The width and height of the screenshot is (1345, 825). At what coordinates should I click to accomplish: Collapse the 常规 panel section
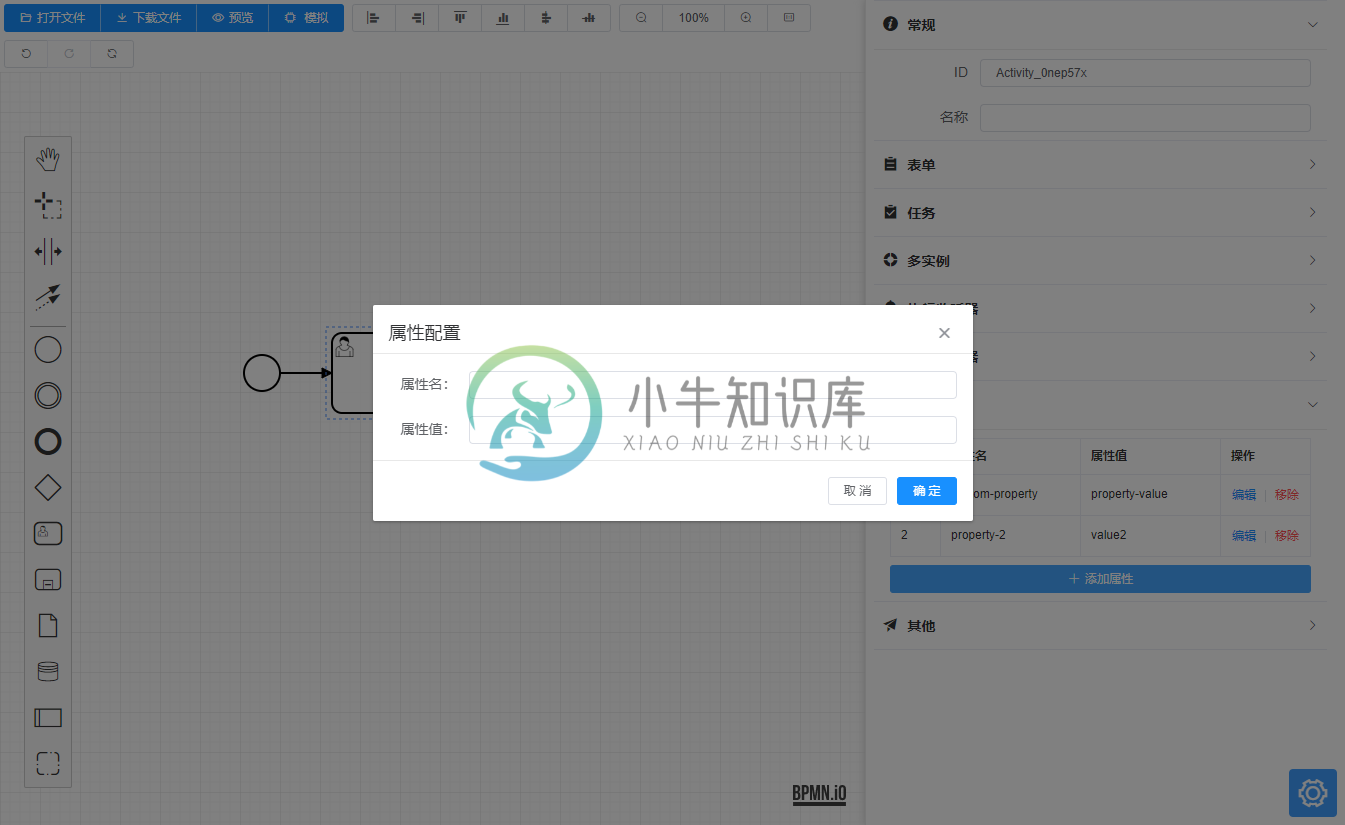1101,25
